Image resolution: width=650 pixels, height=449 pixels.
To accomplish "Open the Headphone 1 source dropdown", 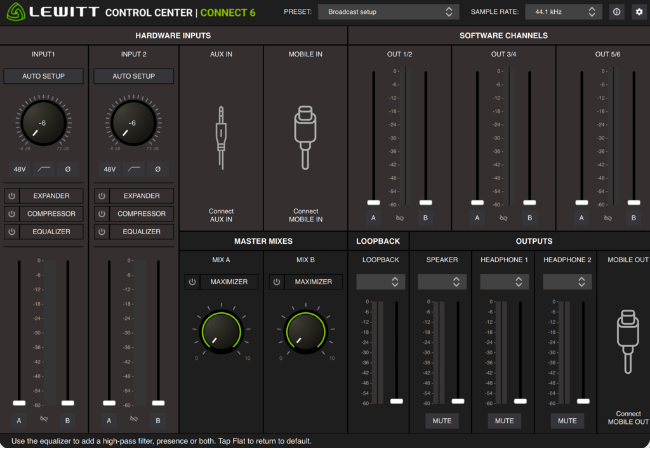I will [x=504, y=282].
